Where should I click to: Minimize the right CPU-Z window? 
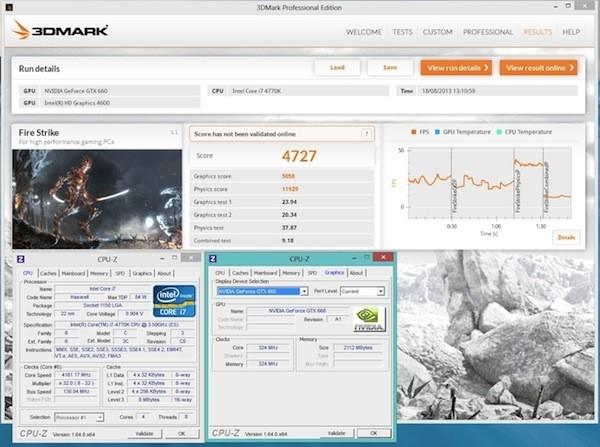[x=354, y=258]
